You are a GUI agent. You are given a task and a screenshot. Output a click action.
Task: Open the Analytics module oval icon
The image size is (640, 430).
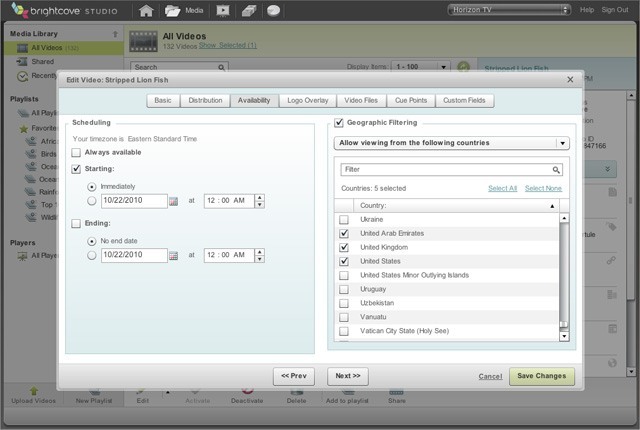tap(273, 11)
